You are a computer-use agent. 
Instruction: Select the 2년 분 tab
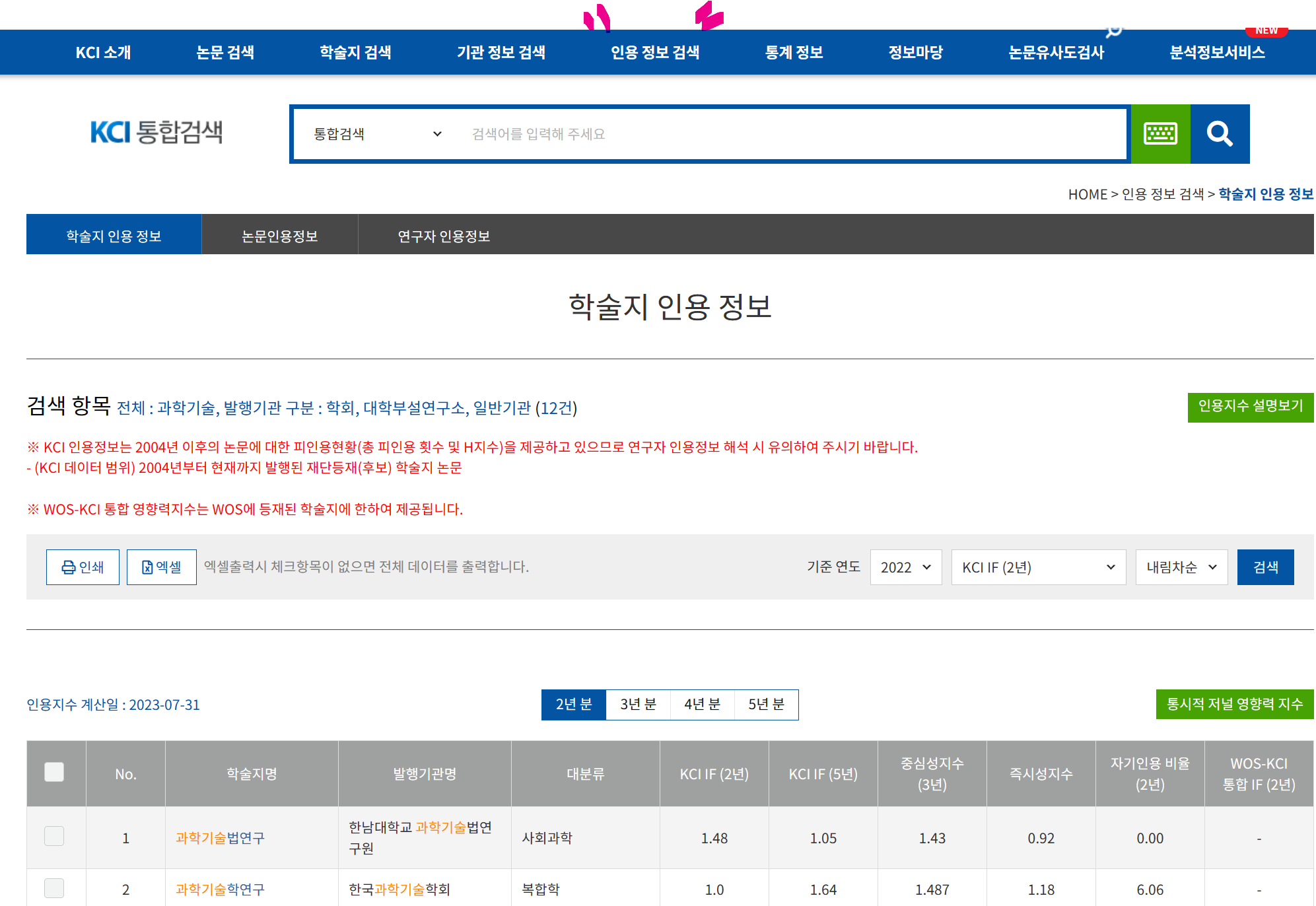[x=574, y=705]
